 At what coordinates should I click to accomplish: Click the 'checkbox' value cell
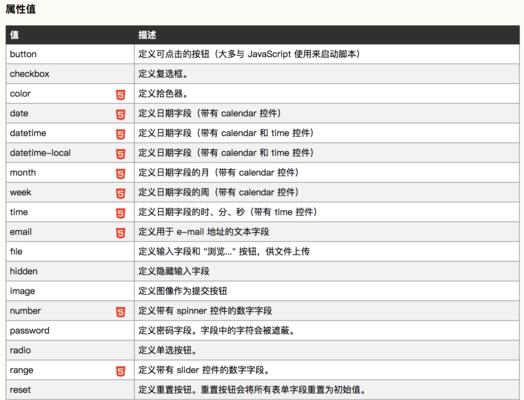click(x=70, y=74)
